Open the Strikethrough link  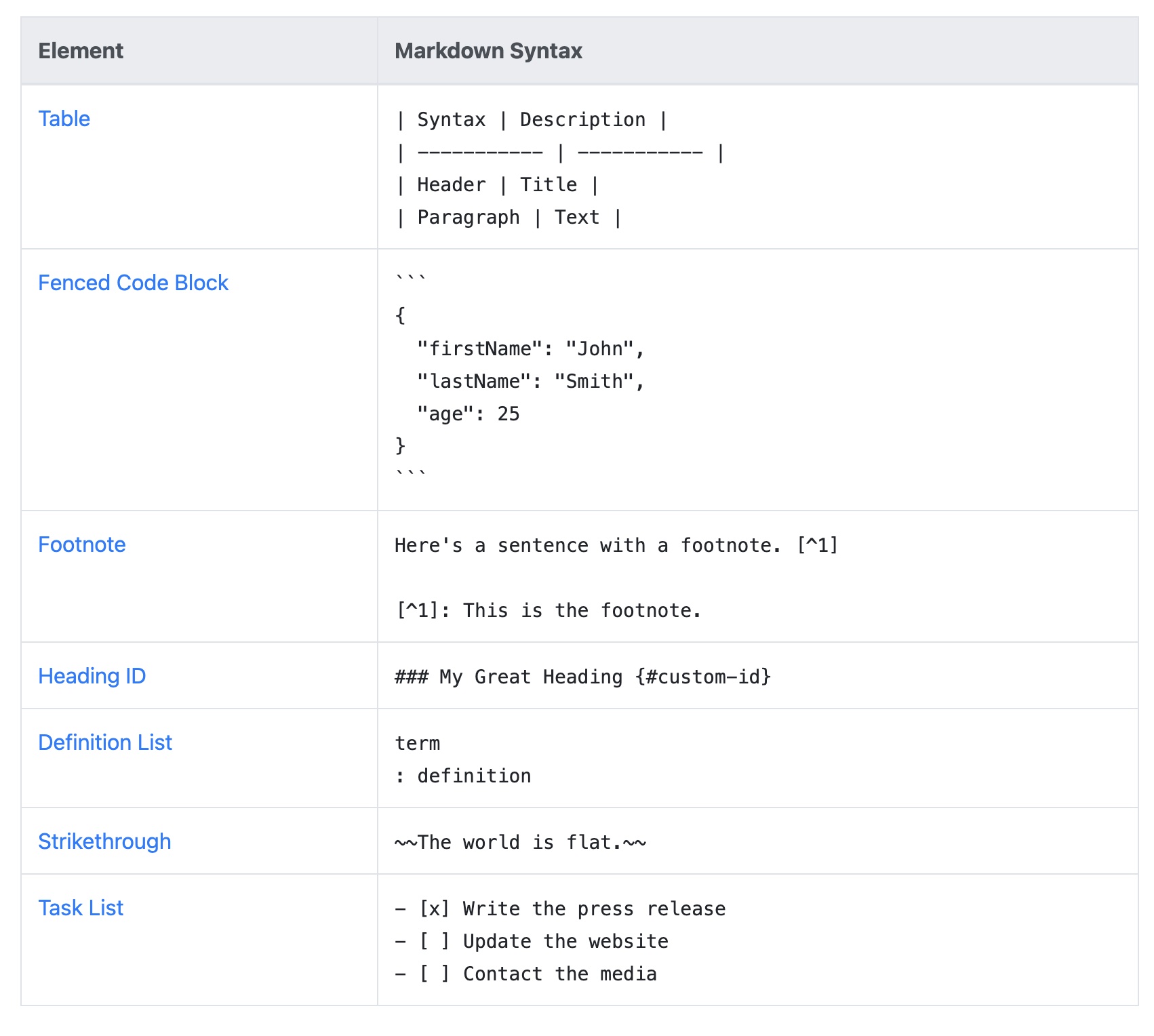click(104, 841)
